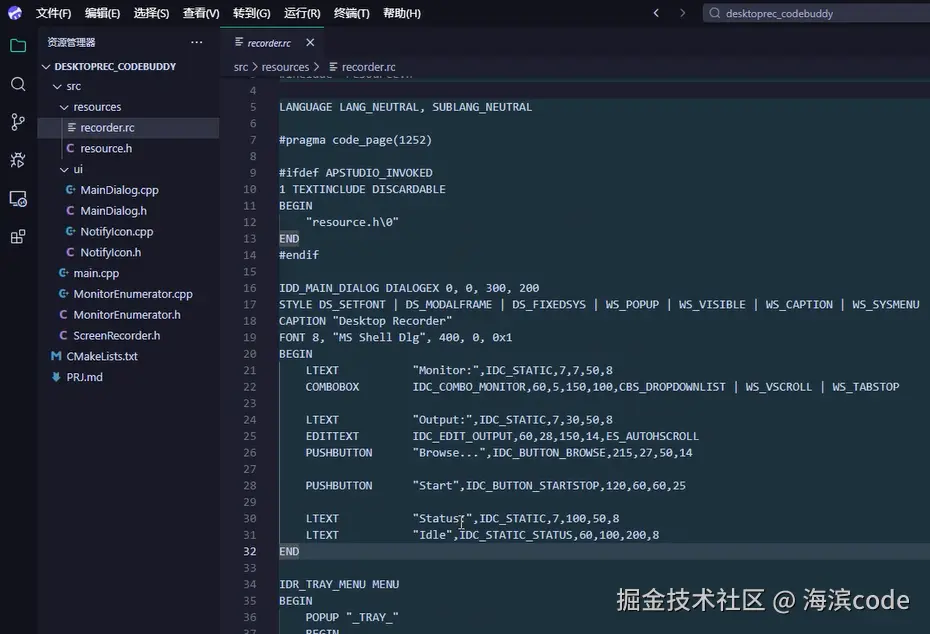Click the resources breadcrumb segment
930x634 pixels.
285,67
